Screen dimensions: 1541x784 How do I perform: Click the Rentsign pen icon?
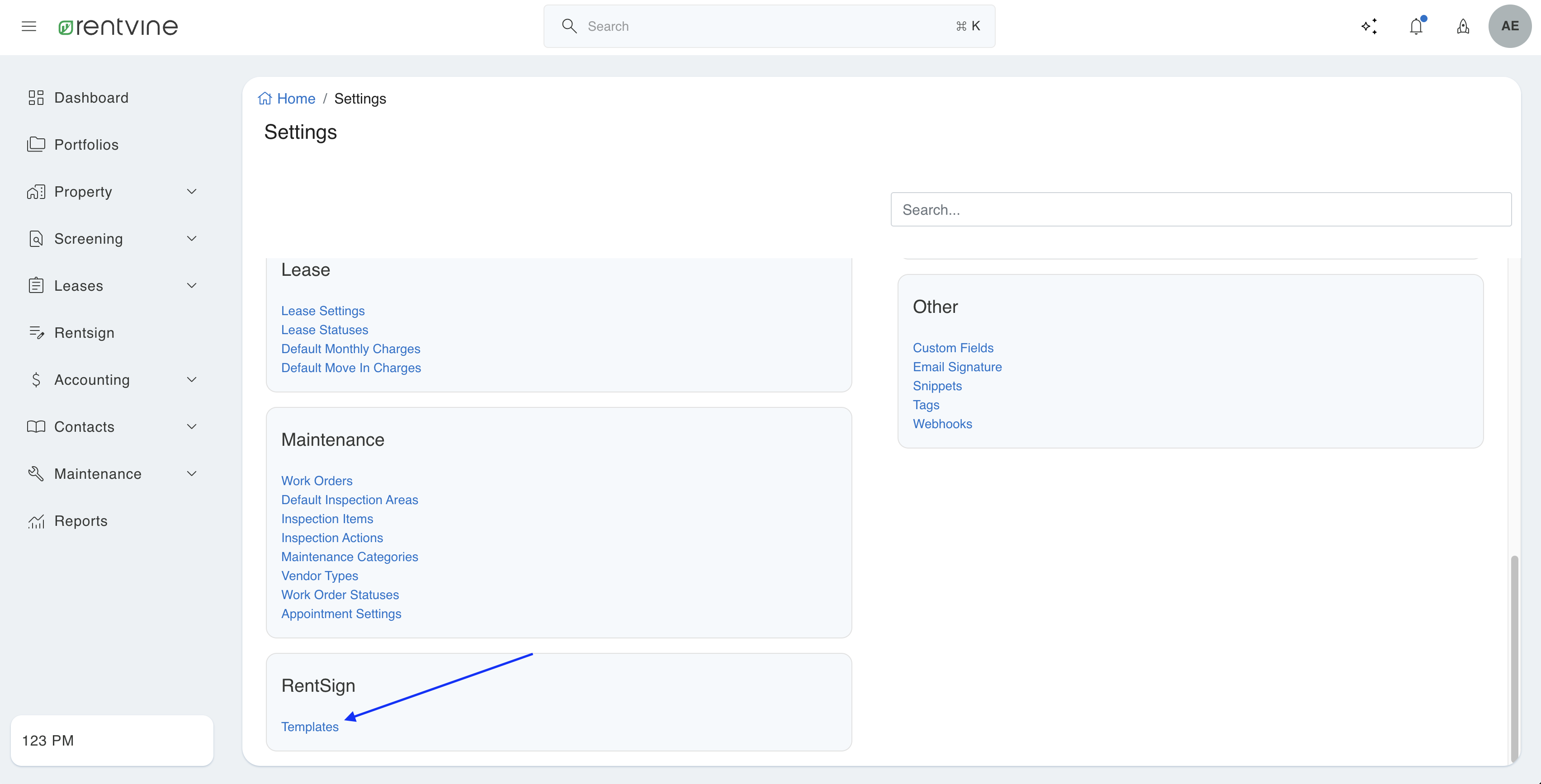[x=36, y=332]
